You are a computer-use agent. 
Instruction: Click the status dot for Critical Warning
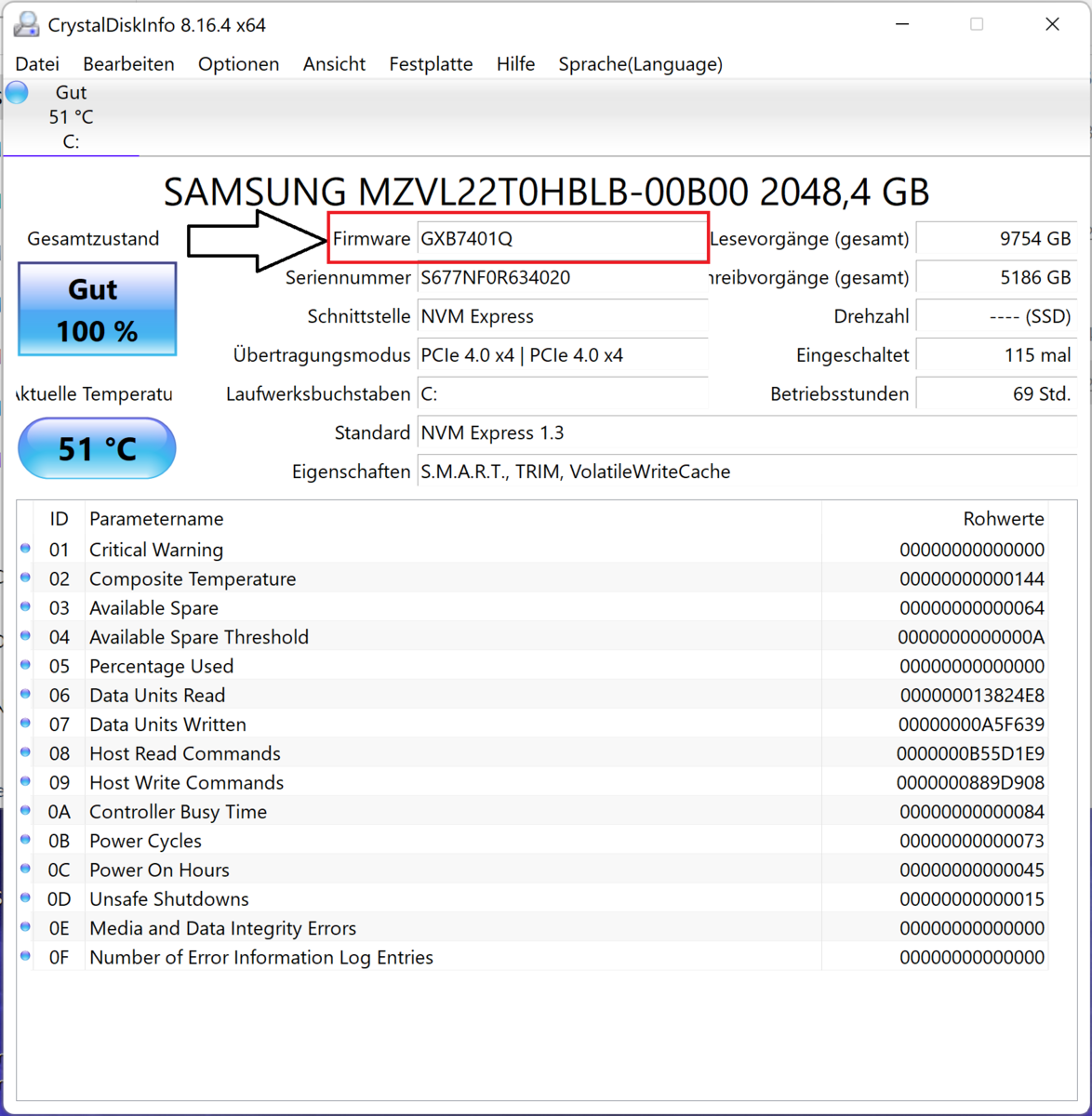click(x=25, y=549)
